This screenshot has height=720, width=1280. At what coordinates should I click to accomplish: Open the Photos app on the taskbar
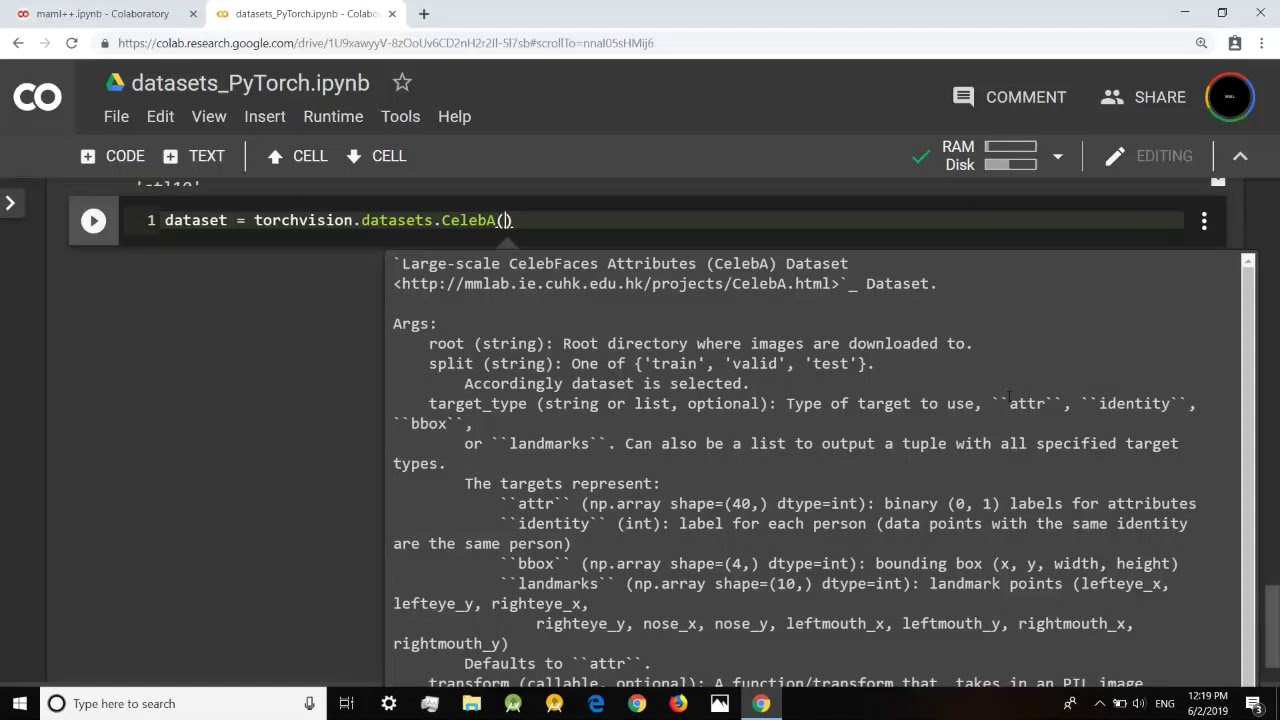coord(719,704)
